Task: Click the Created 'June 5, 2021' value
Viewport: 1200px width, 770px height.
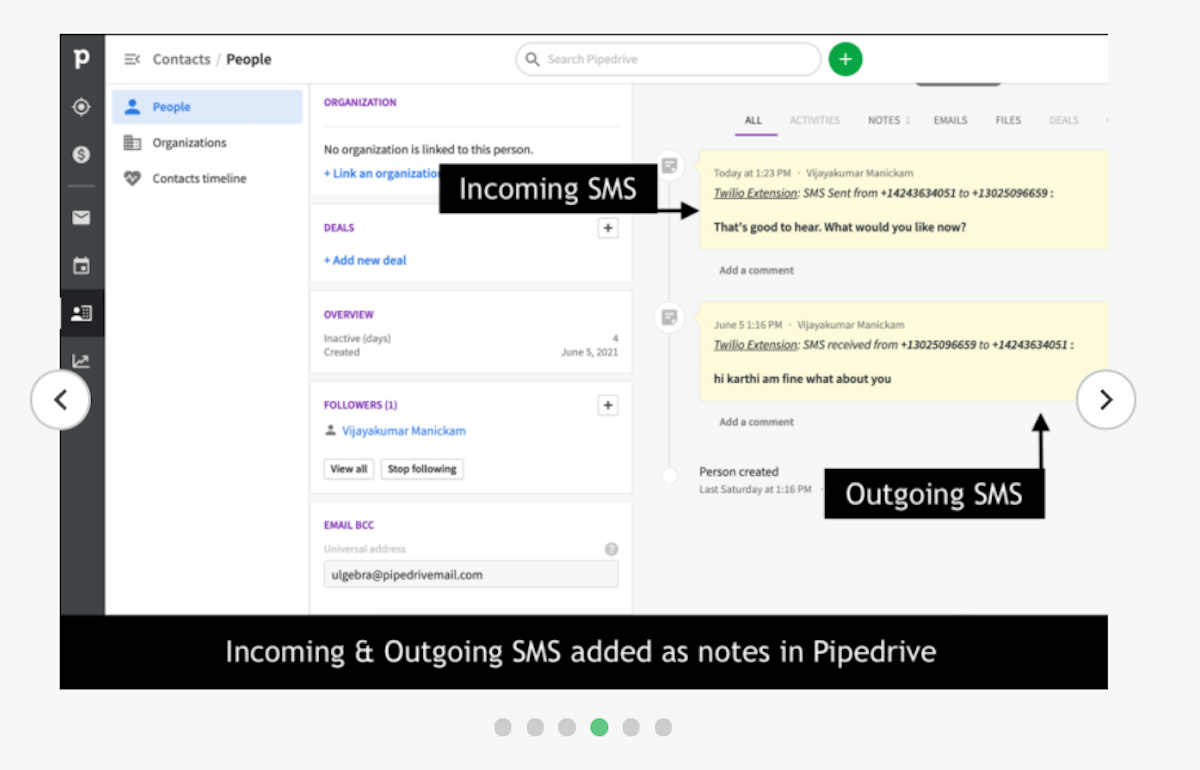Action: coord(589,353)
